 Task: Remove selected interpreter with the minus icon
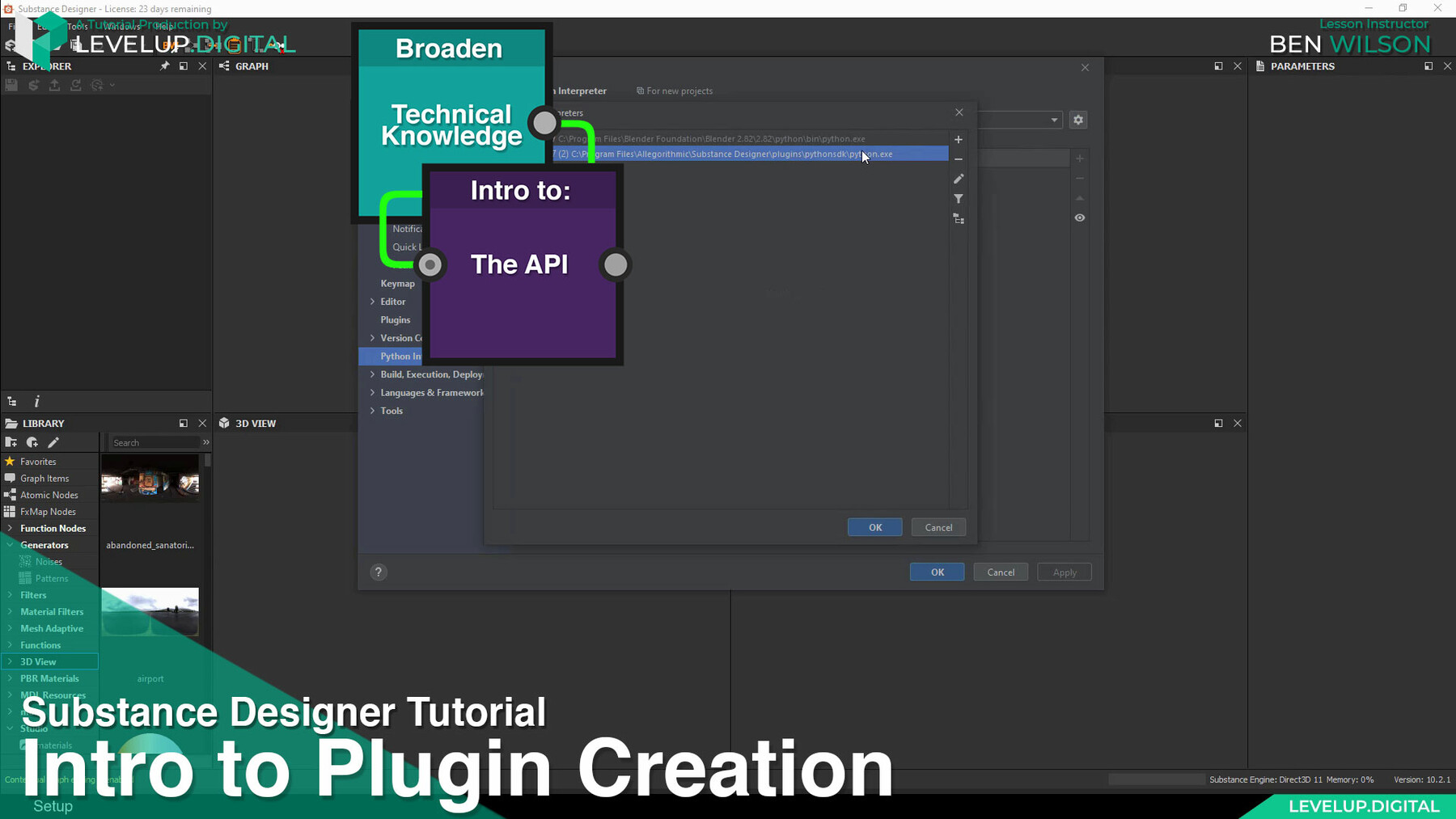[958, 158]
